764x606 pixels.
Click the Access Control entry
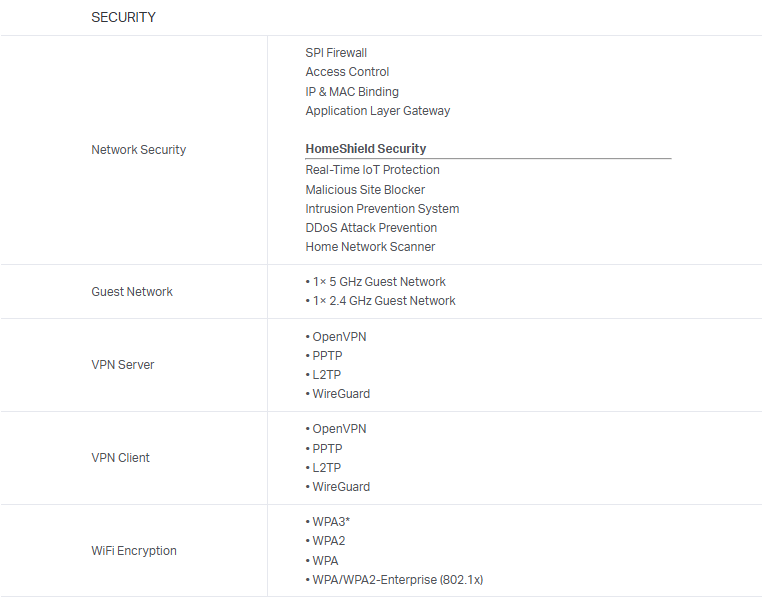click(347, 72)
